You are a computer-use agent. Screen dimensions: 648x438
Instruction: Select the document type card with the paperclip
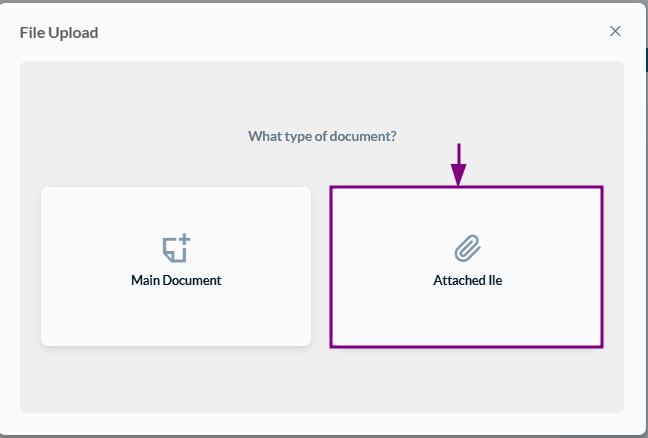click(x=467, y=267)
